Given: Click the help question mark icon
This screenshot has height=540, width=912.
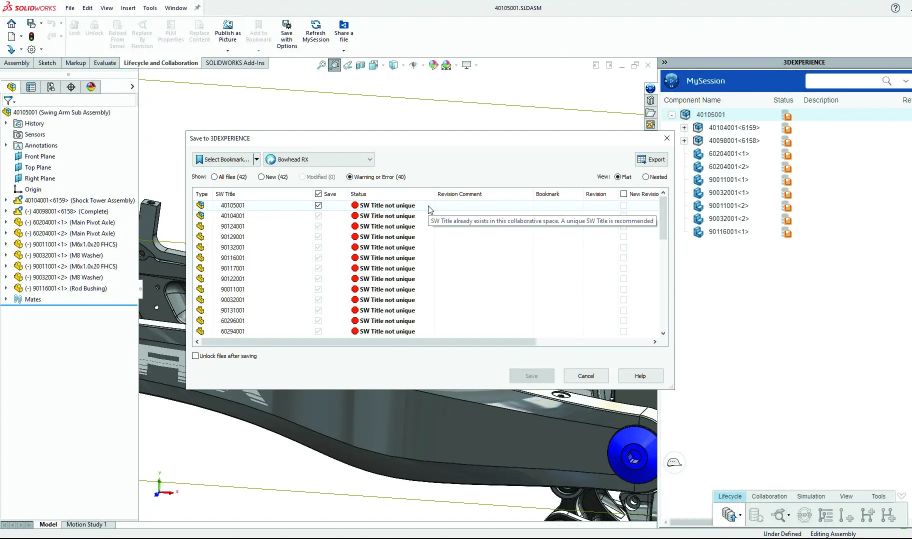Looking at the screenshot, I should point(895,8).
